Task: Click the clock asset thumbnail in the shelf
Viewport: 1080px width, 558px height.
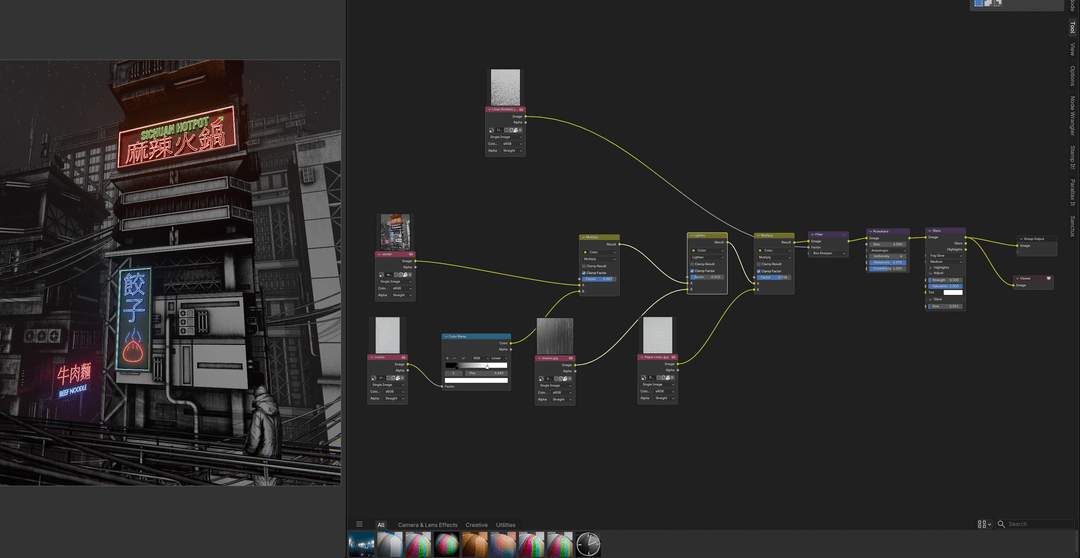Action: (588, 544)
